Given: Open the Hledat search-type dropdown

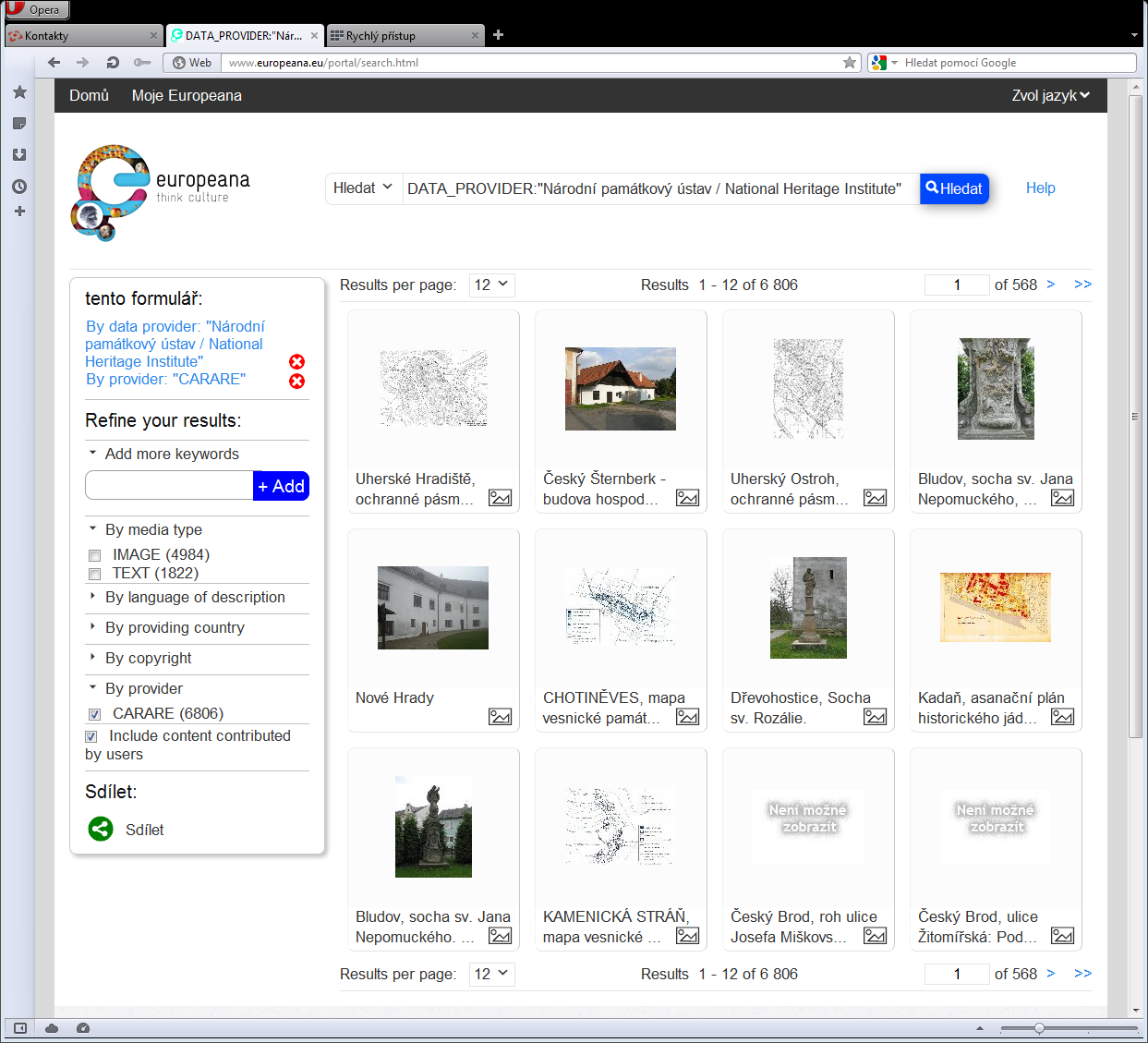Looking at the screenshot, I should pos(363,188).
